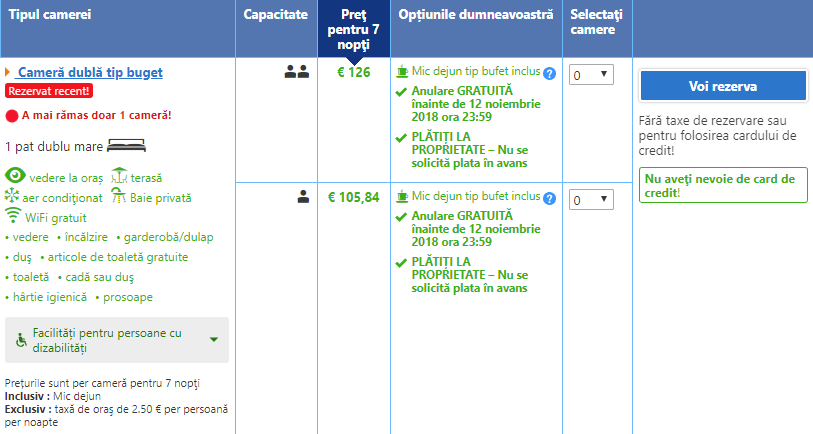Viewport: 813px width, 434px height.
Task: Click the Preț pentru 7 nopți column header
Action: [354, 29]
